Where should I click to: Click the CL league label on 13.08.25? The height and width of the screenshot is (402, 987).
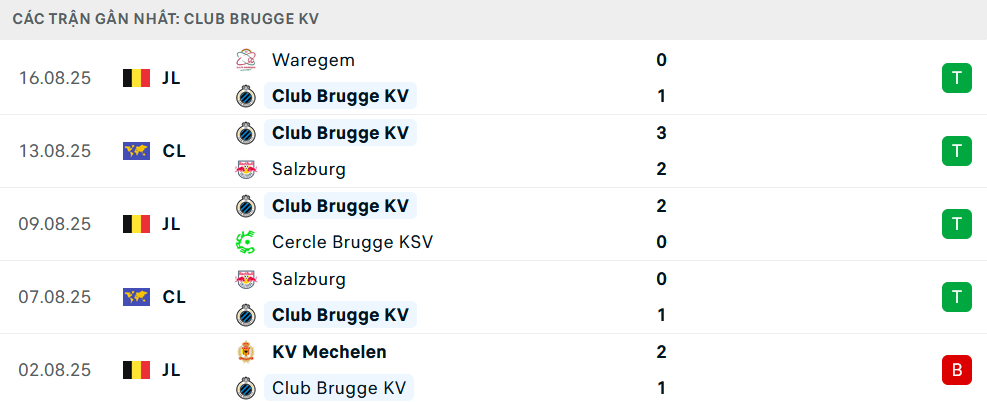174,151
